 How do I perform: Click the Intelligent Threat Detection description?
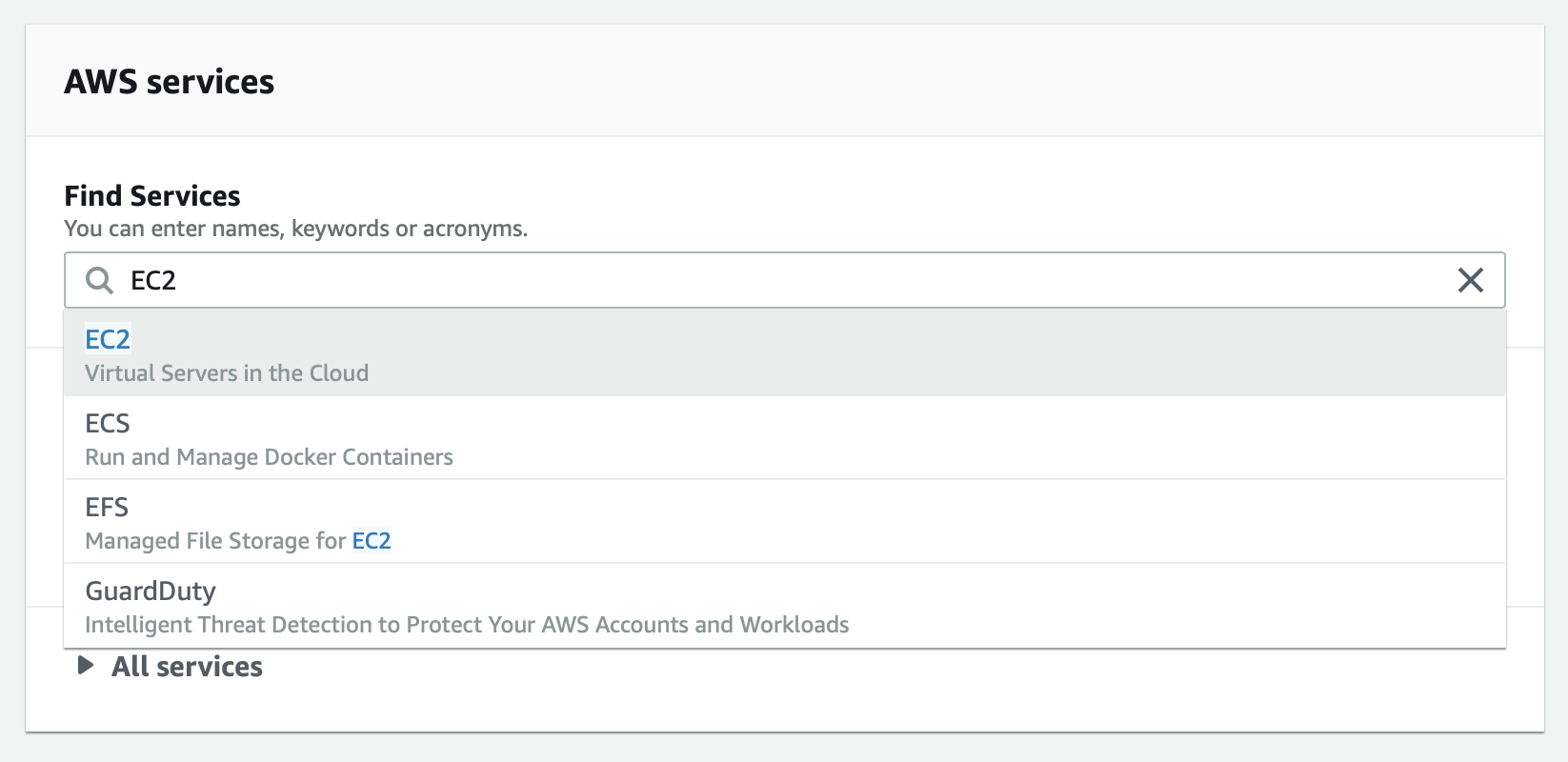[x=467, y=625]
